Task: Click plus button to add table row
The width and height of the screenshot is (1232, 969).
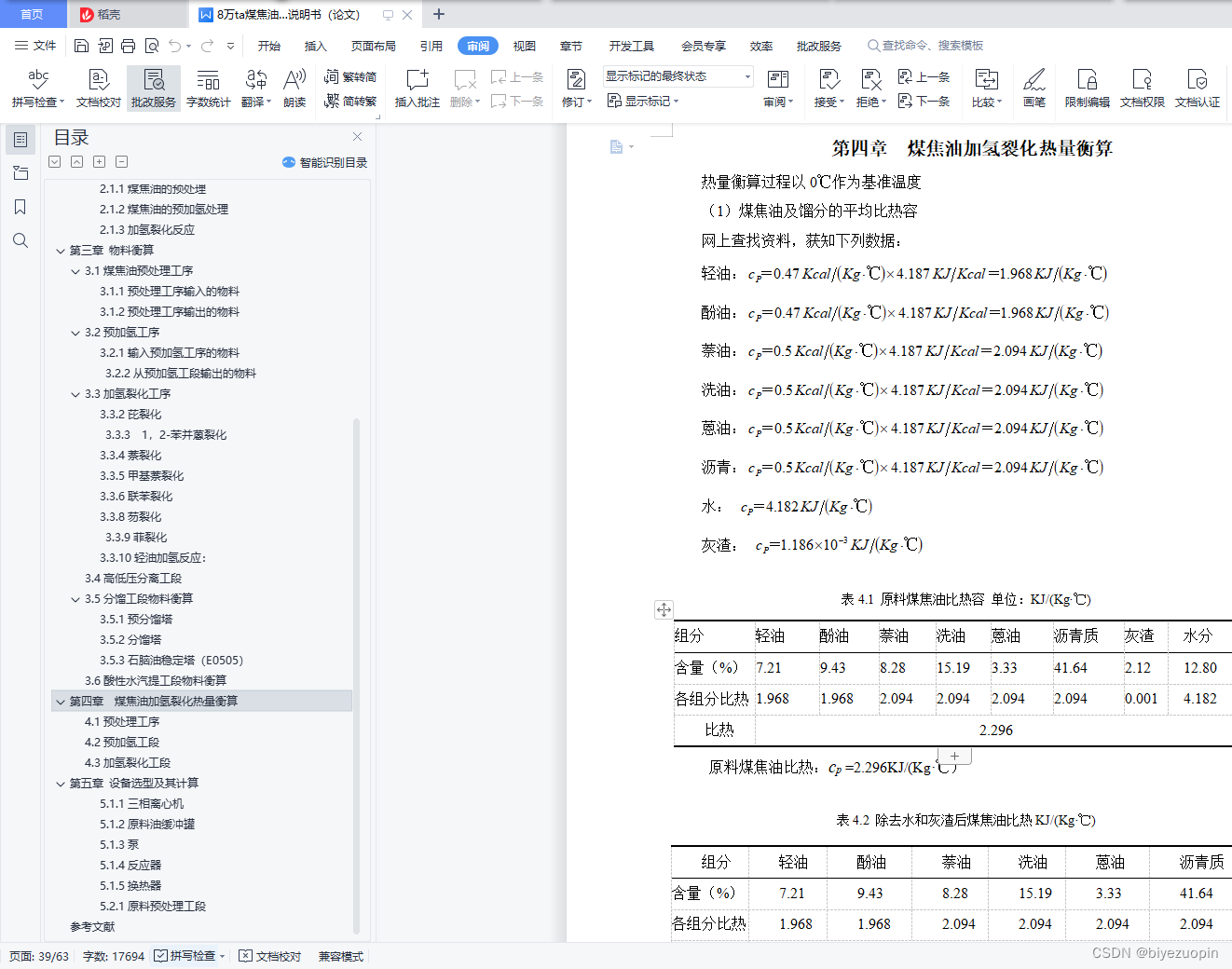Action: [x=954, y=756]
